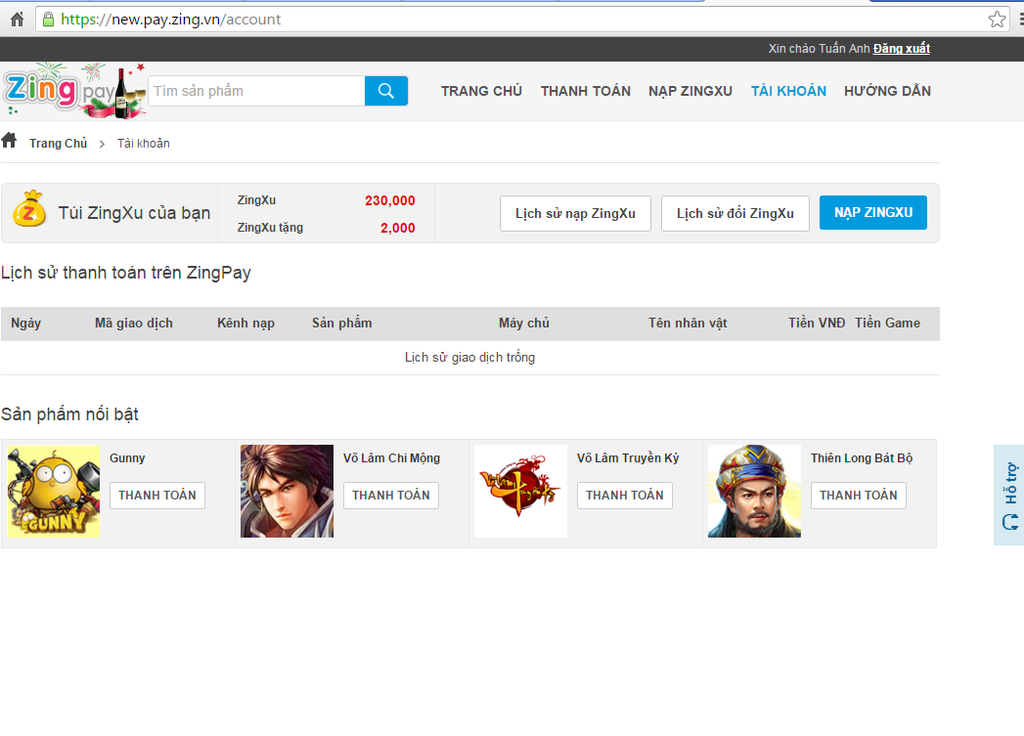1024x736 pixels.
Task: Click the Kênh nạp column header
Action: (x=246, y=323)
